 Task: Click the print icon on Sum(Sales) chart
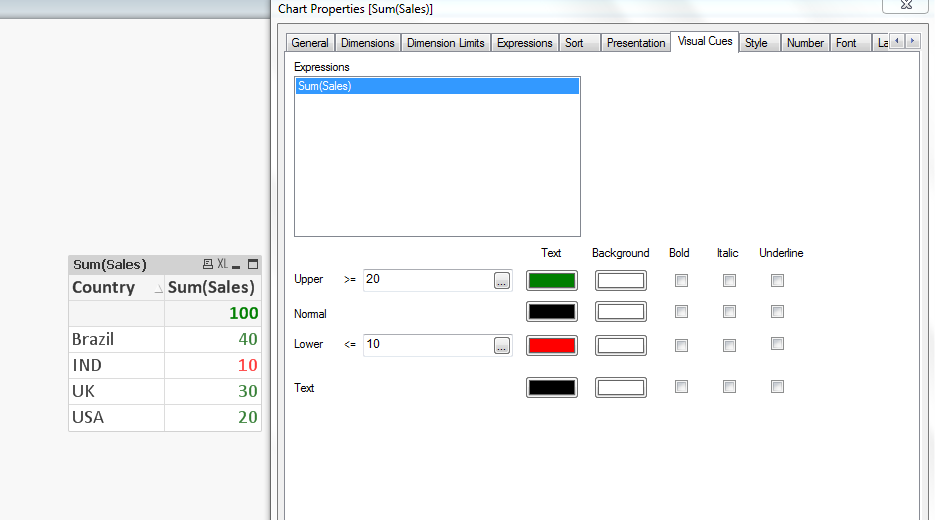click(208, 264)
